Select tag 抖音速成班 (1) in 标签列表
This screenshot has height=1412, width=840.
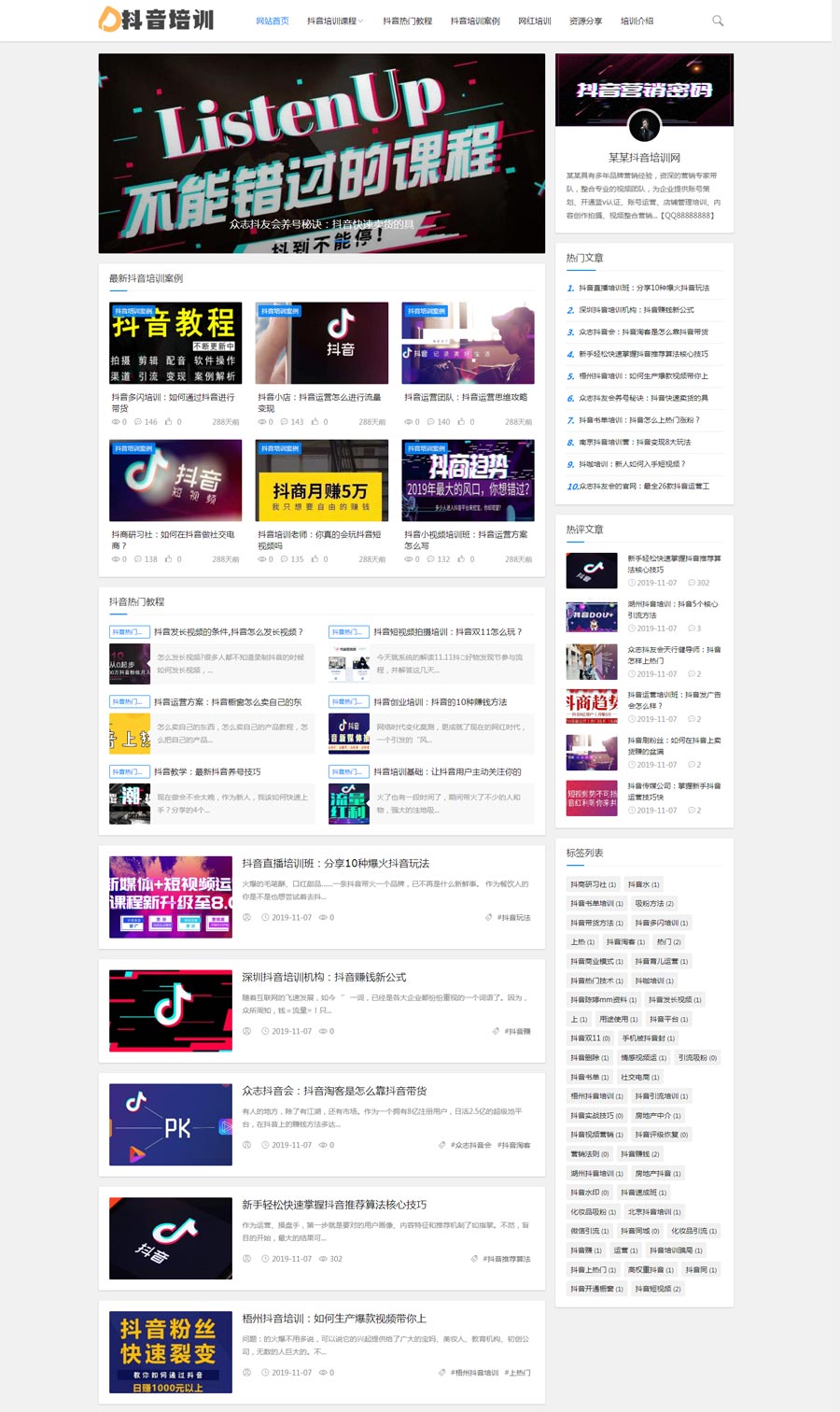(x=644, y=1193)
